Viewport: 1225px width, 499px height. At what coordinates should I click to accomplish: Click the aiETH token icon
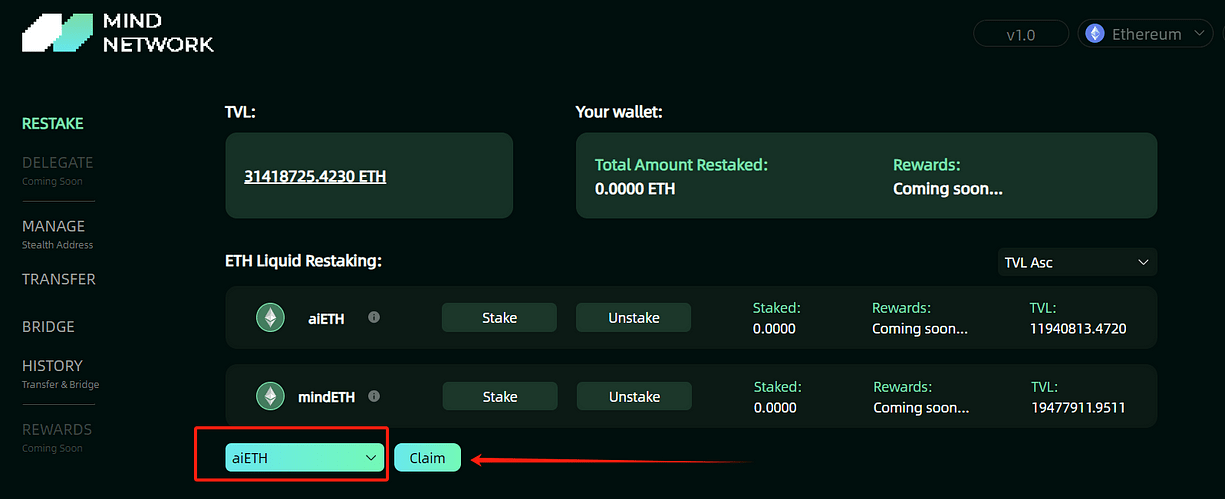(x=270, y=318)
